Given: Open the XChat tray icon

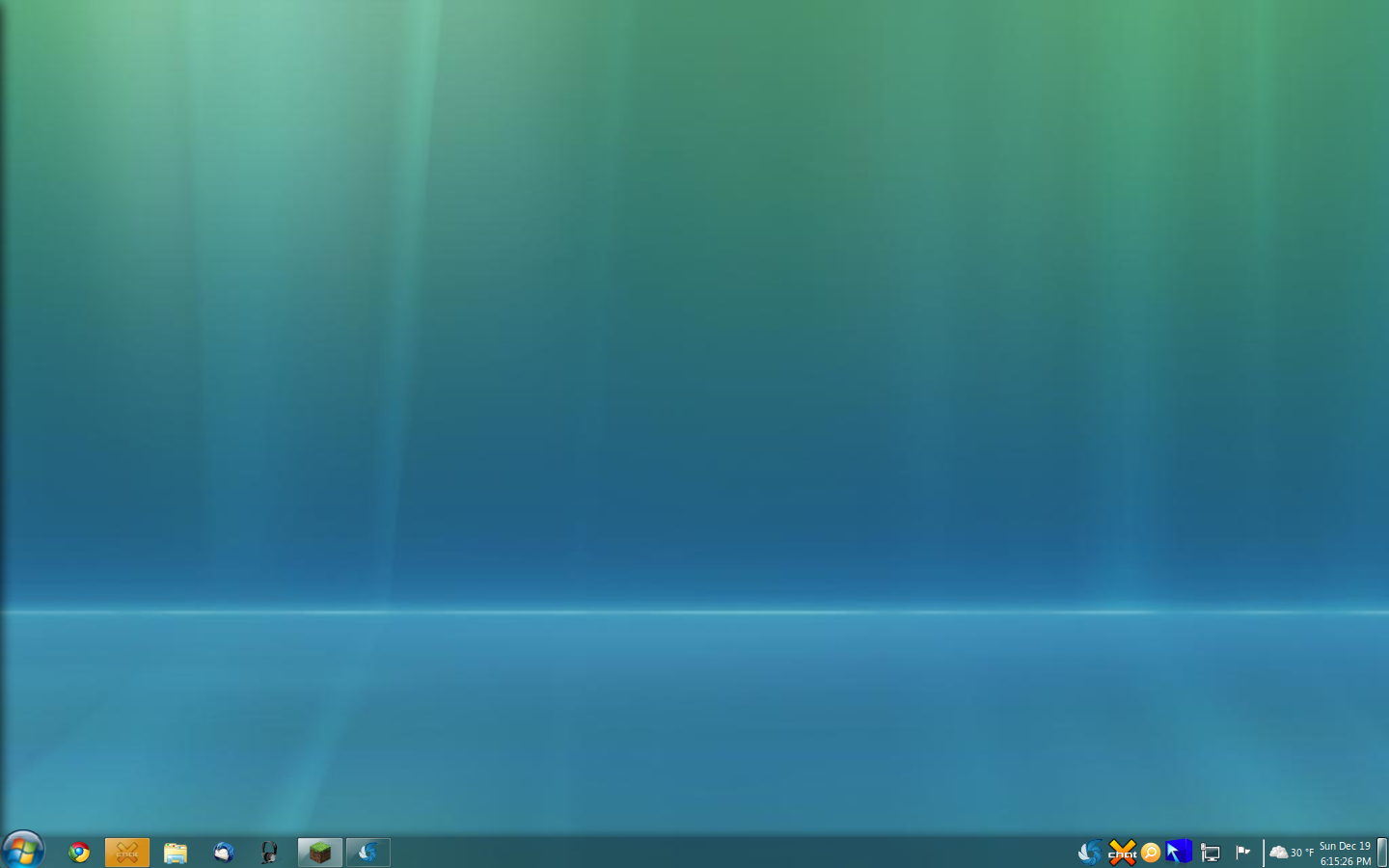Looking at the screenshot, I should tap(1122, 853).
